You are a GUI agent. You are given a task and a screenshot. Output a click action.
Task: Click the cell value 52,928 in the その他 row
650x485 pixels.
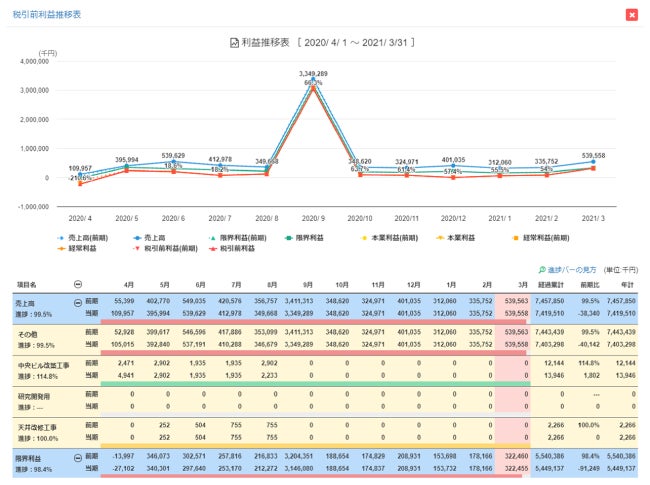(x=124, y=332)
